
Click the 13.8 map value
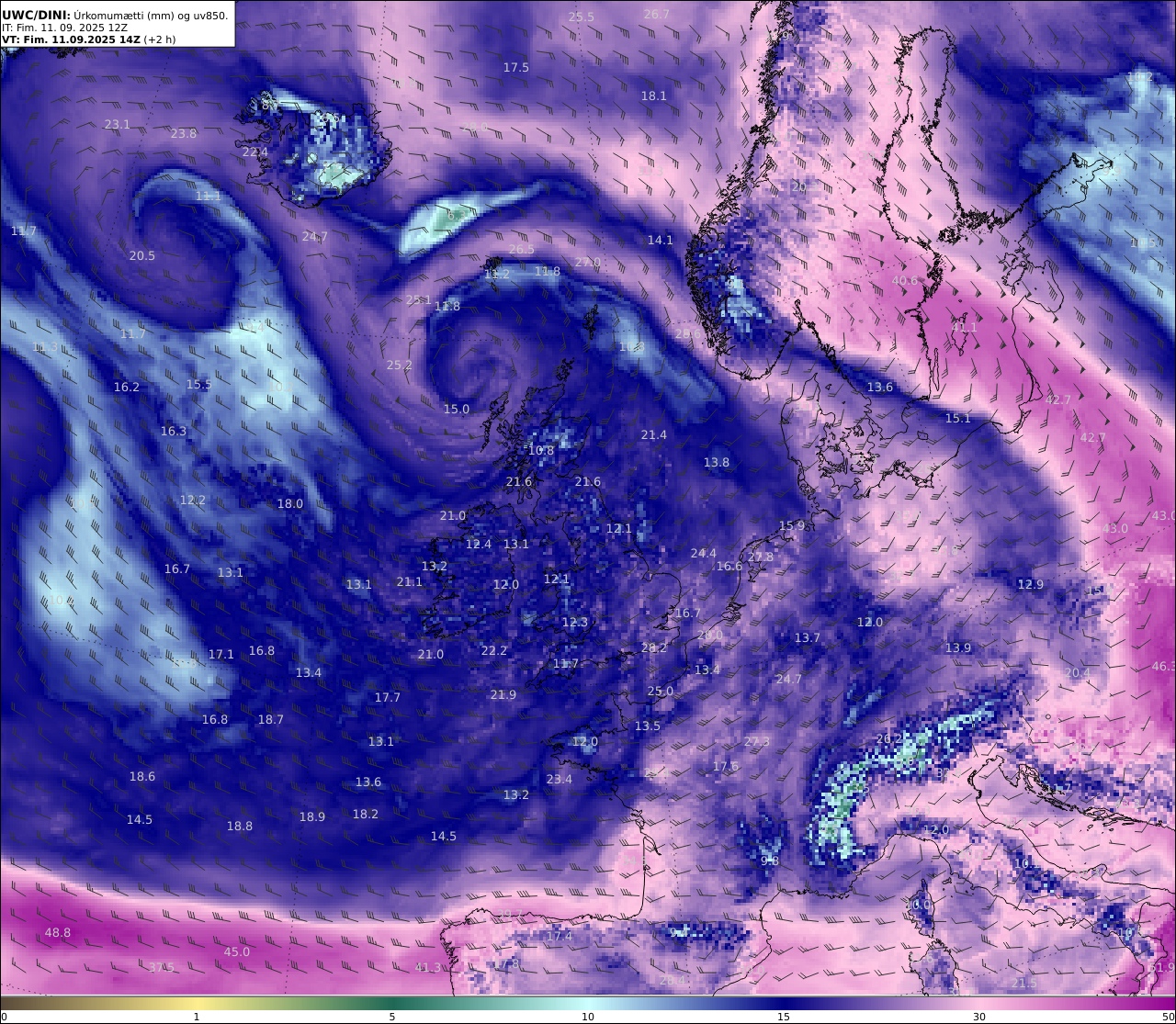pyautogui.click(x=717, y=463)
